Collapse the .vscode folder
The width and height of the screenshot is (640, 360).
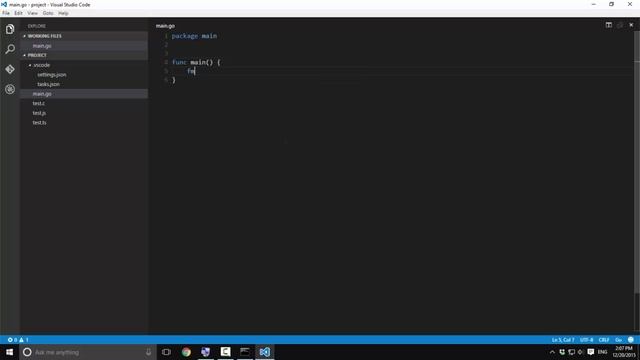click(x=30, y=65)
